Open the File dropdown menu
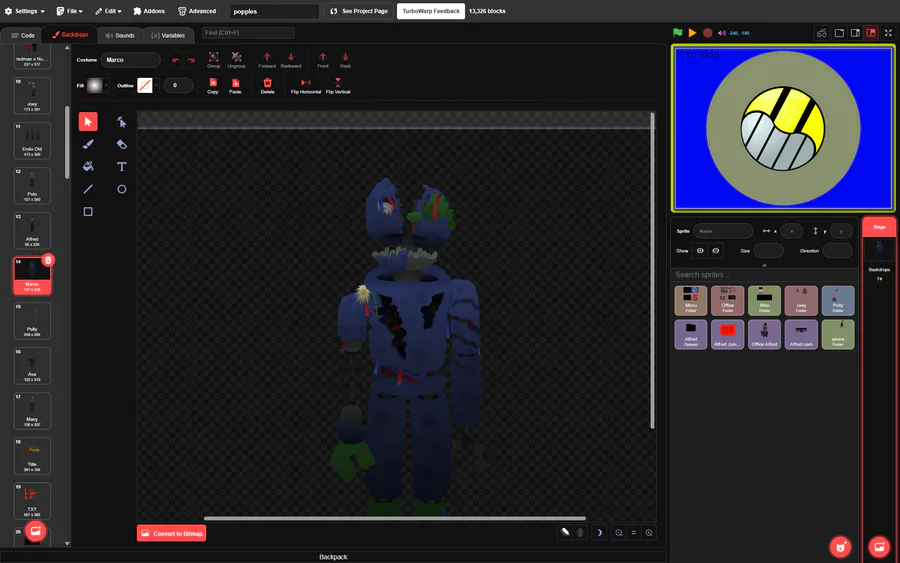 (x=69, y=11)
